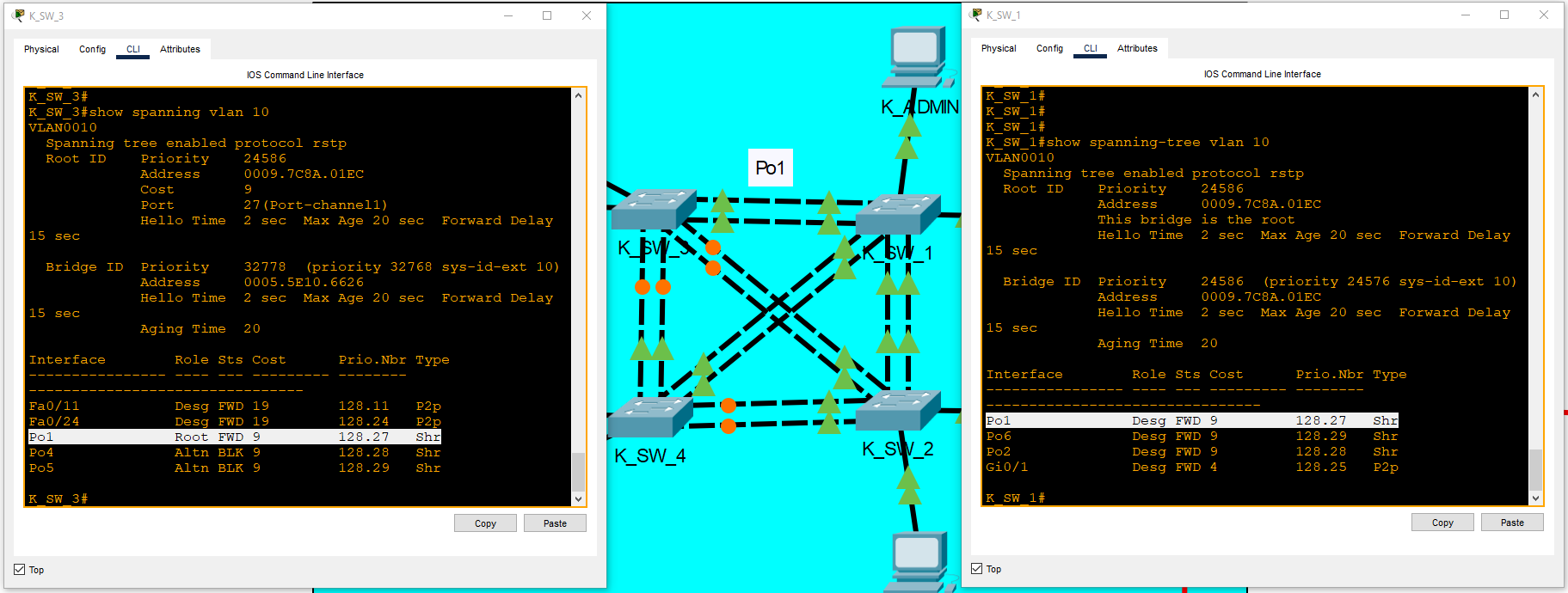Toggle the Top checkbox in K_SW_1 window
Image resolution: width=1568 pixels, height=593 pixels.
click(x=977, y=569)
